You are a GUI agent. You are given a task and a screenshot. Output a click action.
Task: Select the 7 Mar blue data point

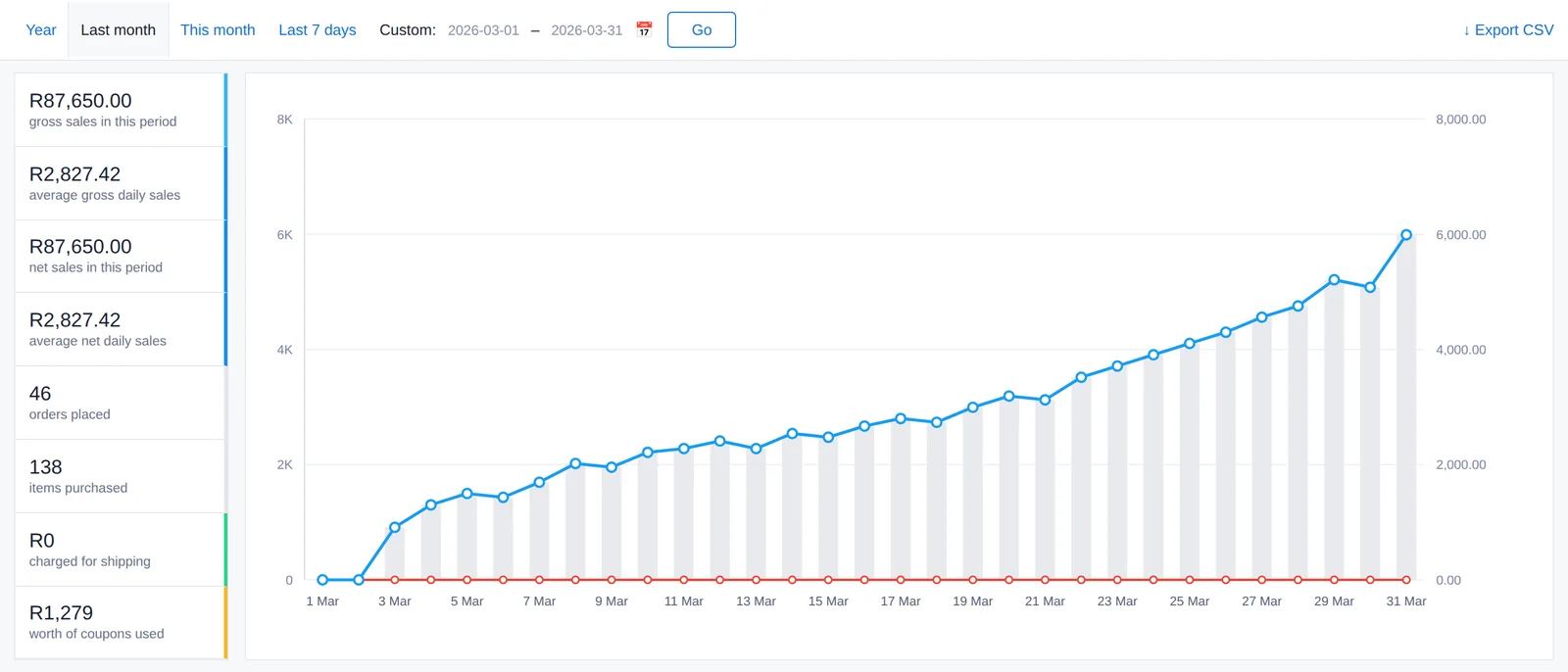point(539,482)
